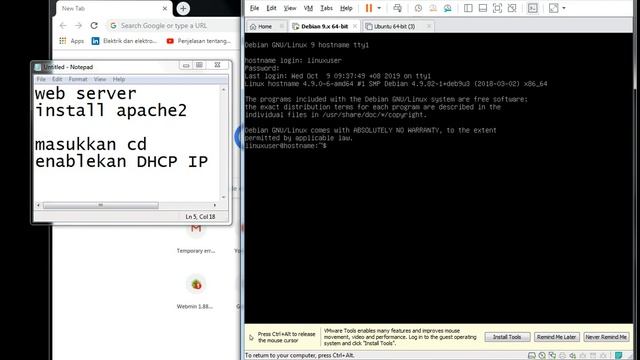Open Notepad Edit menu

pos(57,79)
